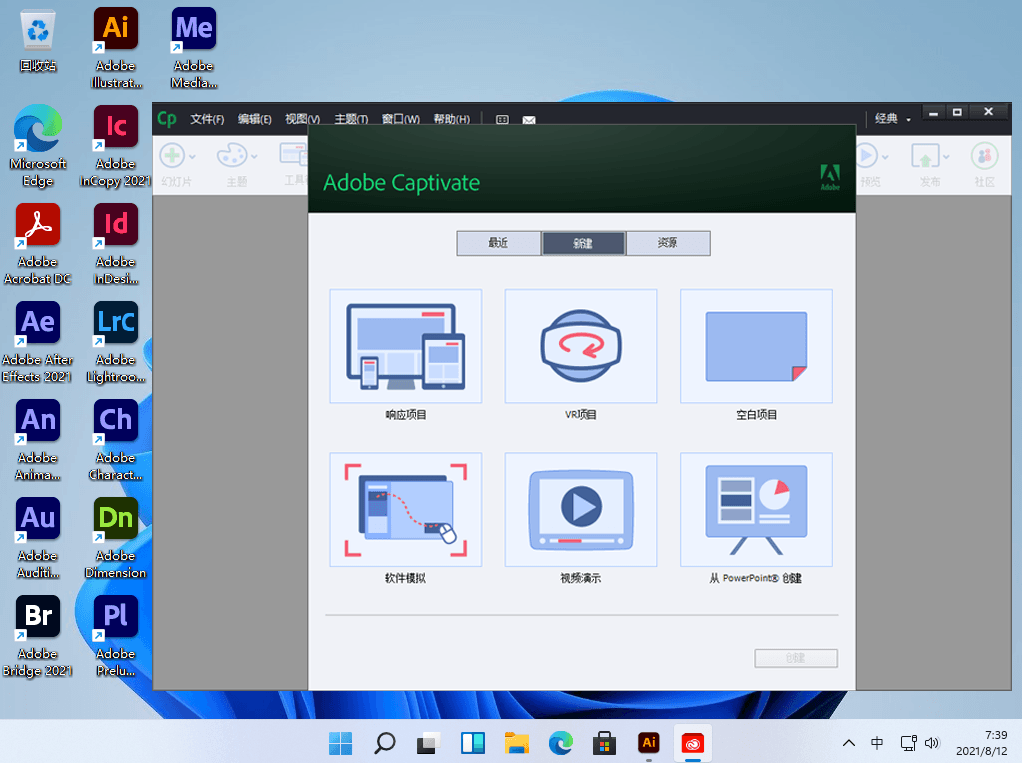This screenshot has height=763, width=1022.
Task: Click the Themes (主题) palette toolbar icon
Action: coord(231,156)
